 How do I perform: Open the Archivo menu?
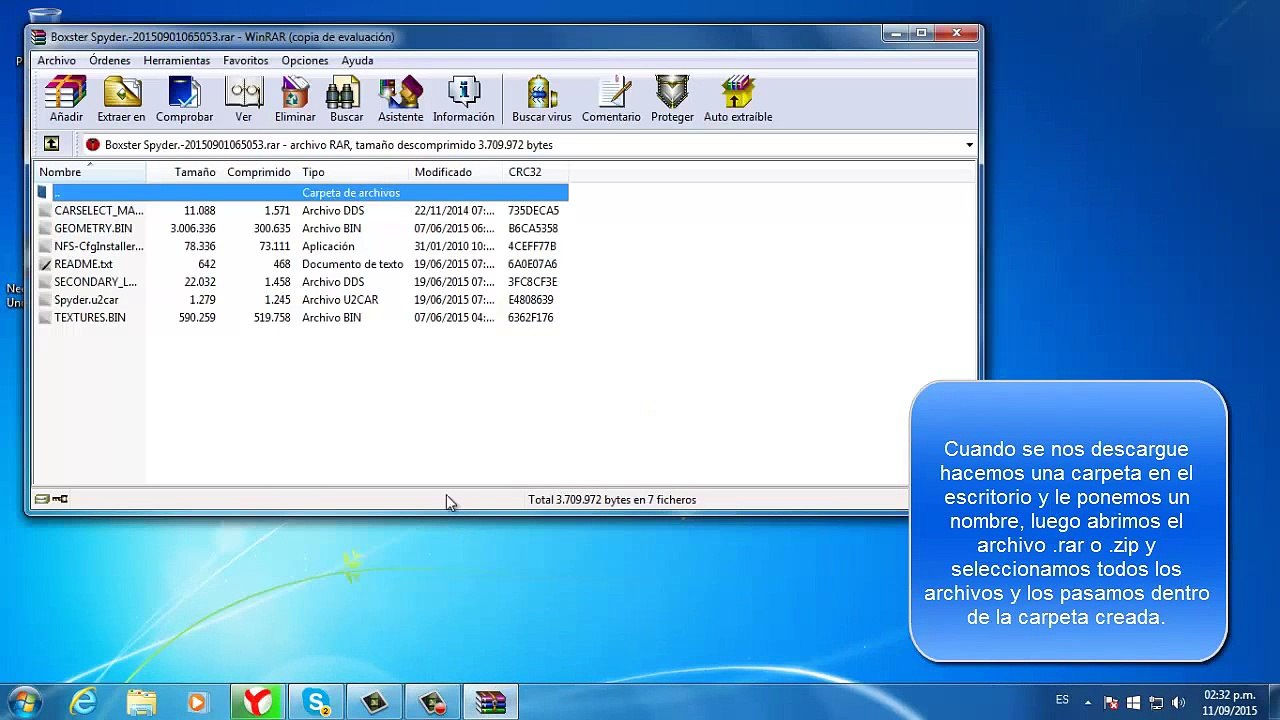click(x=57, y=60)
